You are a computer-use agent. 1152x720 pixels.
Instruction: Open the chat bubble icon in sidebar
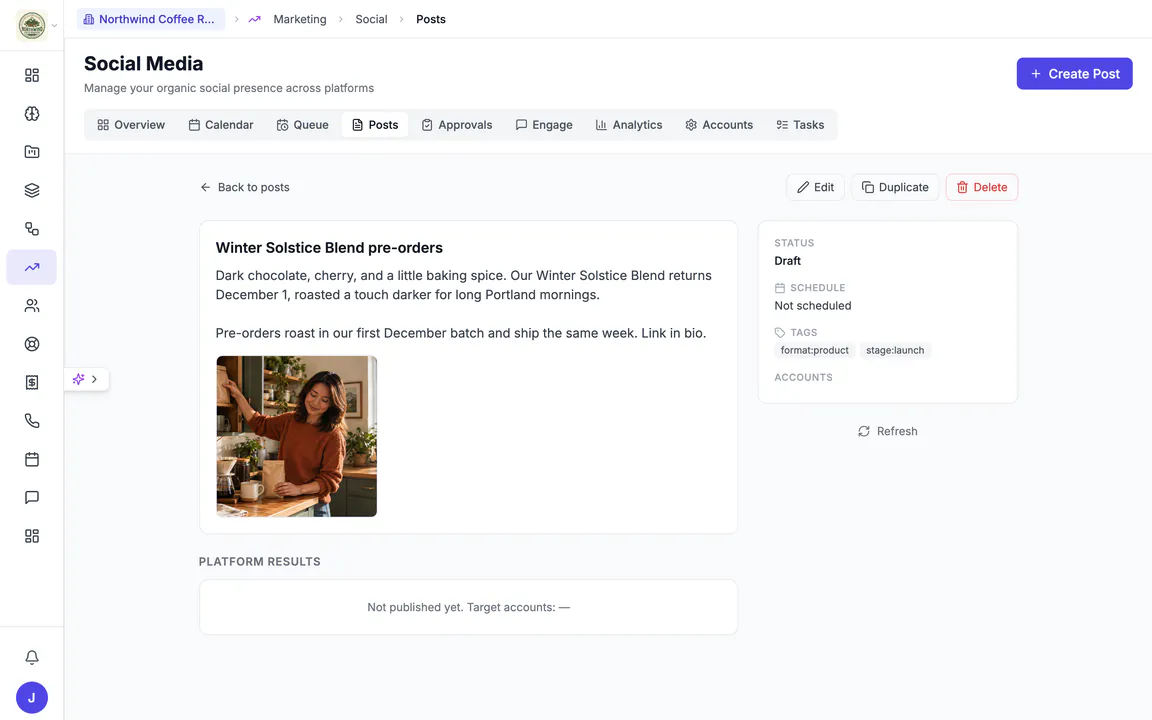pos(32,497)
